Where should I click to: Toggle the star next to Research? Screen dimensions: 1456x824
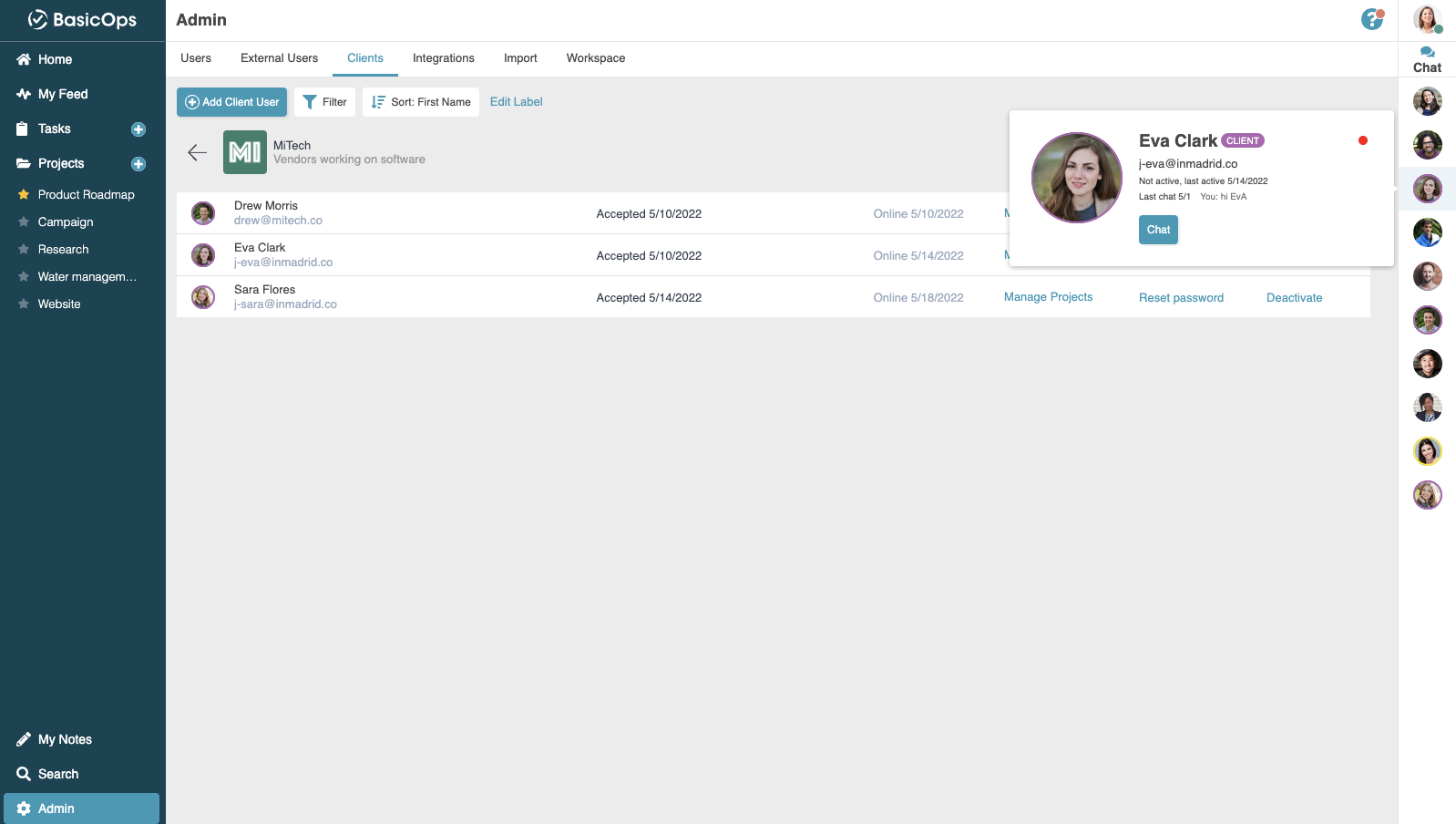[x=24, y=249]
